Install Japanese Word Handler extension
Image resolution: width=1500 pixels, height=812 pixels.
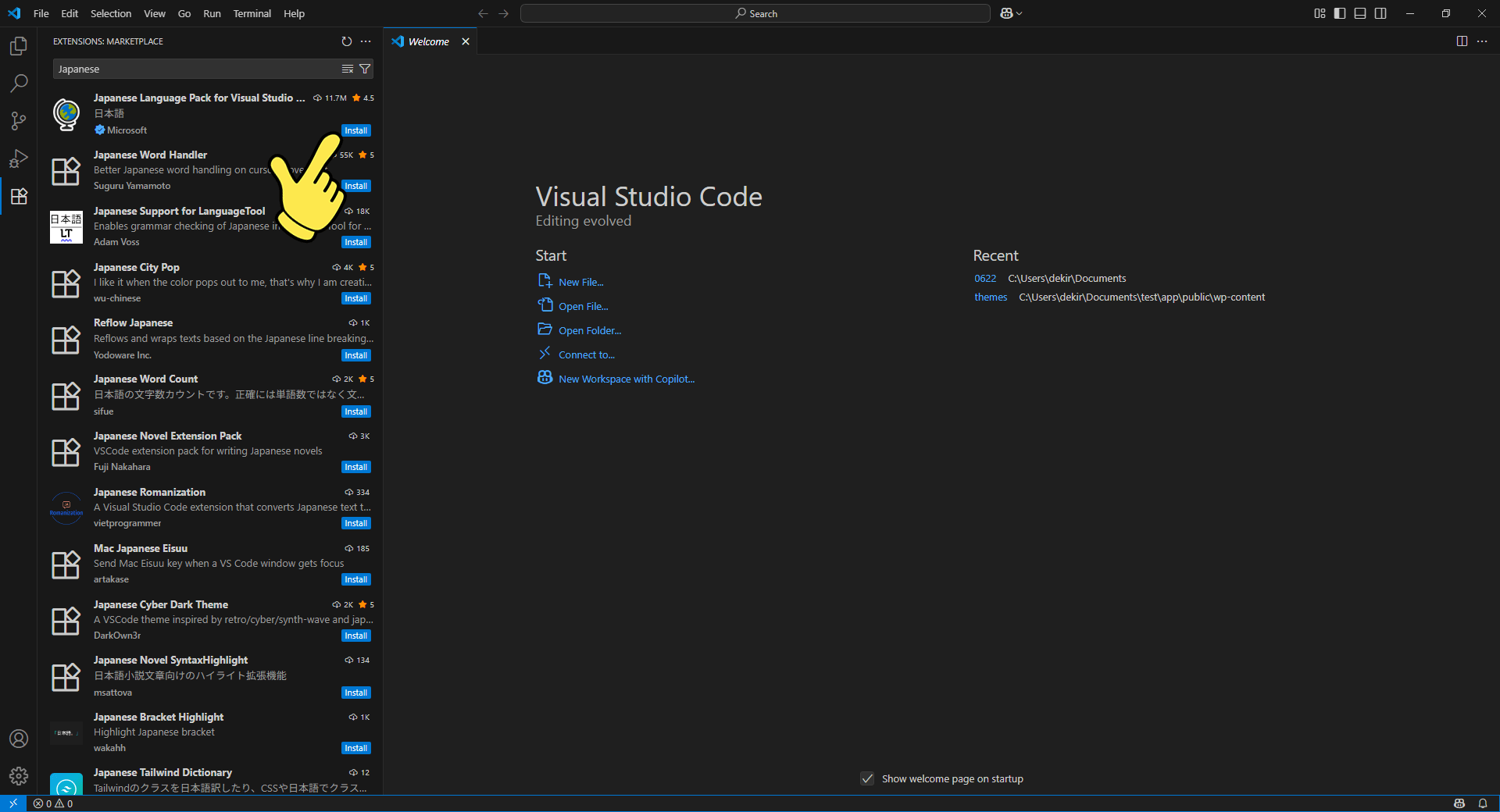(x=356, y=186)
